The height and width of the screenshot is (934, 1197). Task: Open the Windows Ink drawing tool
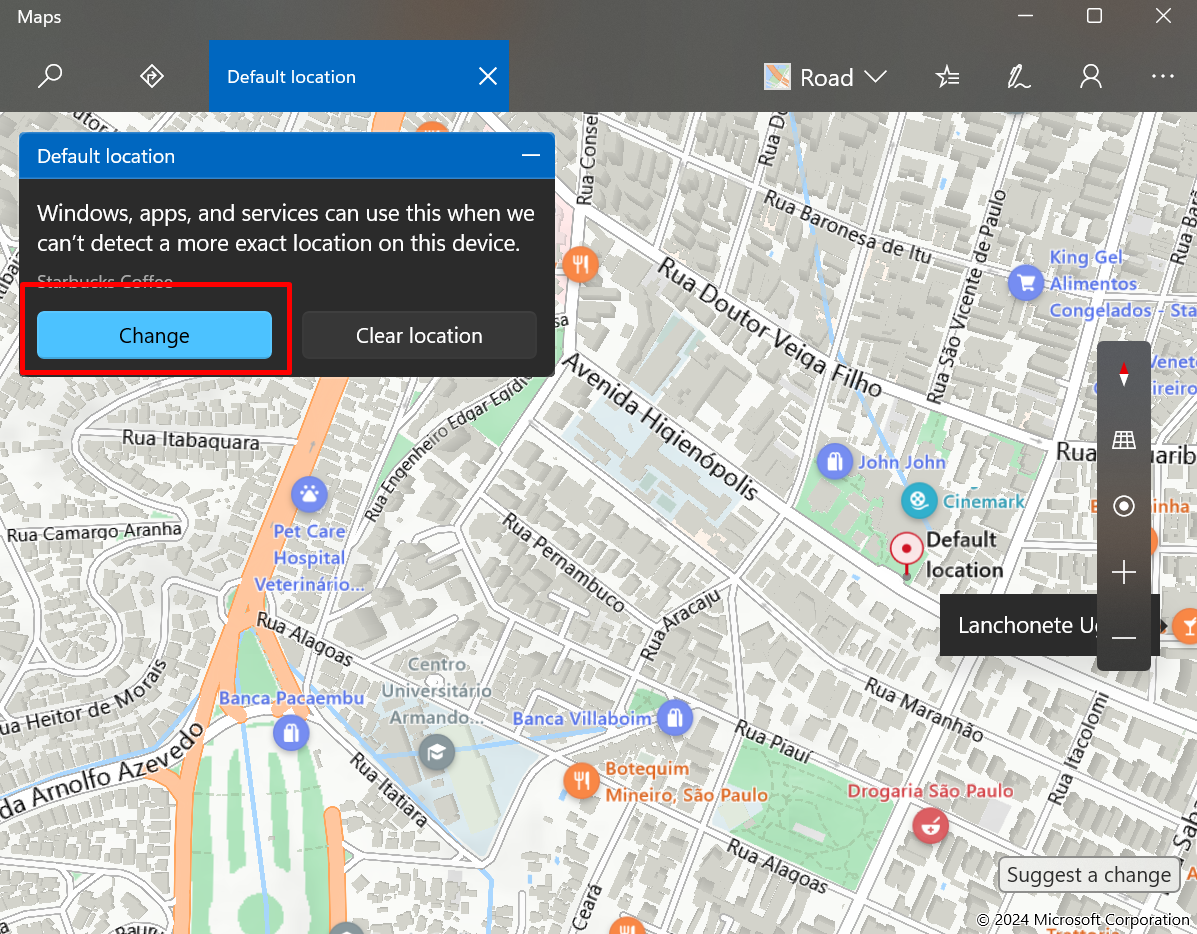point(1018,77)
